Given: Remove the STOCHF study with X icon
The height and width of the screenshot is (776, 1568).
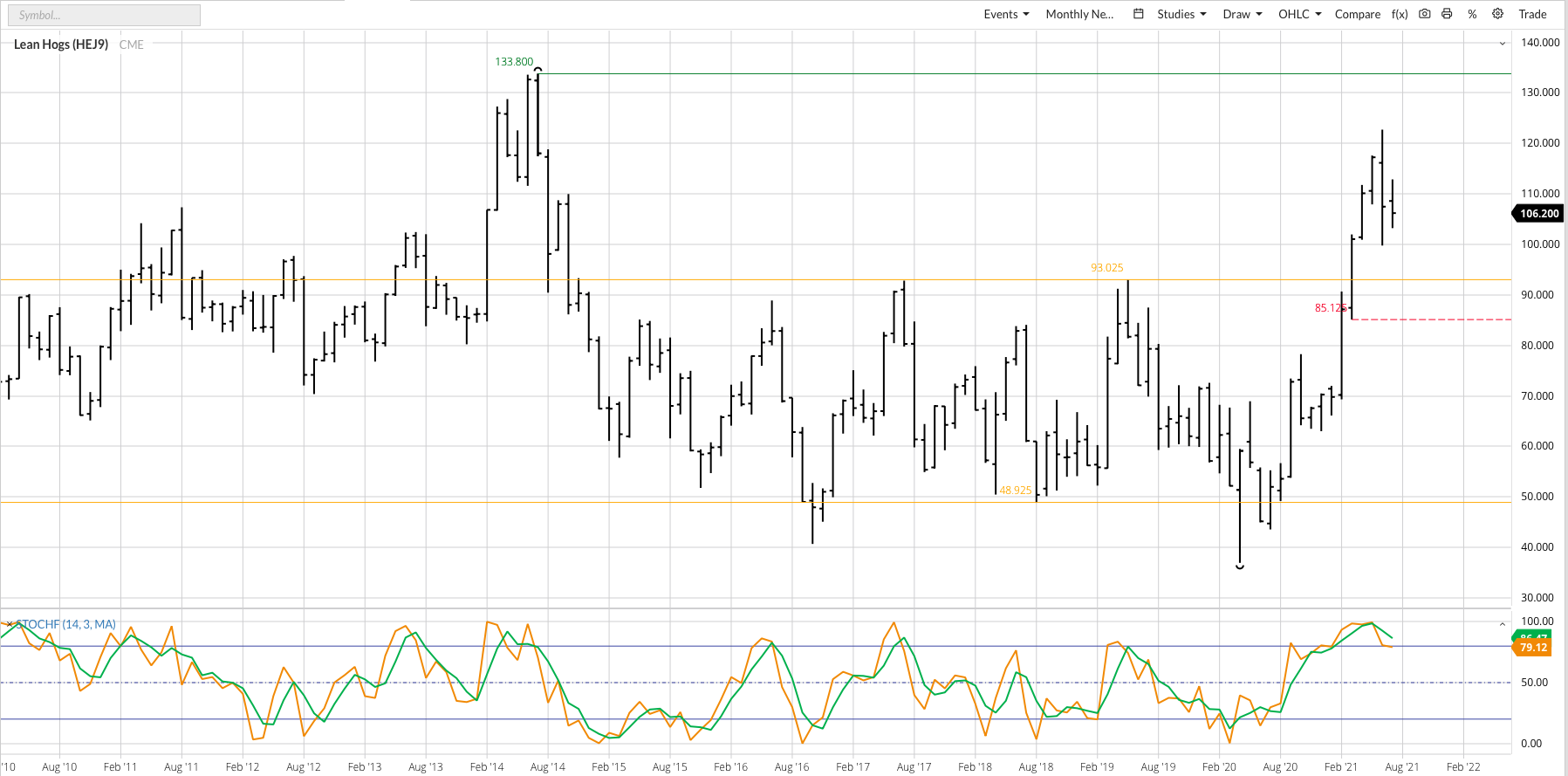Looking at the screenshot, I should [9, 624].
